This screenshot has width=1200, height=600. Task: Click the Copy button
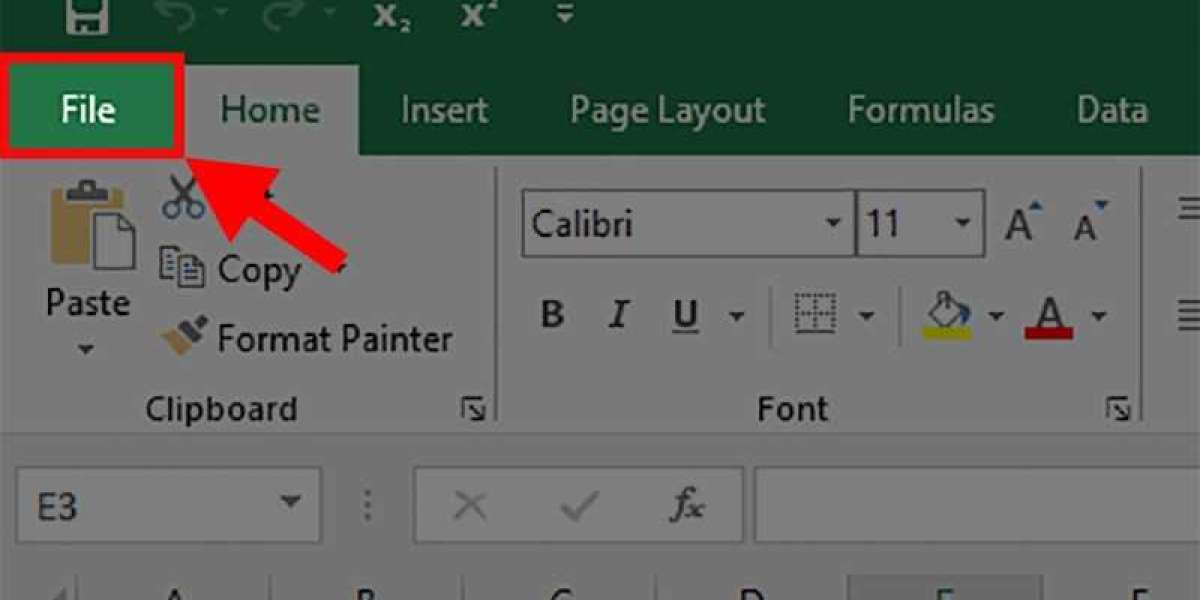(x=232, y=270)
